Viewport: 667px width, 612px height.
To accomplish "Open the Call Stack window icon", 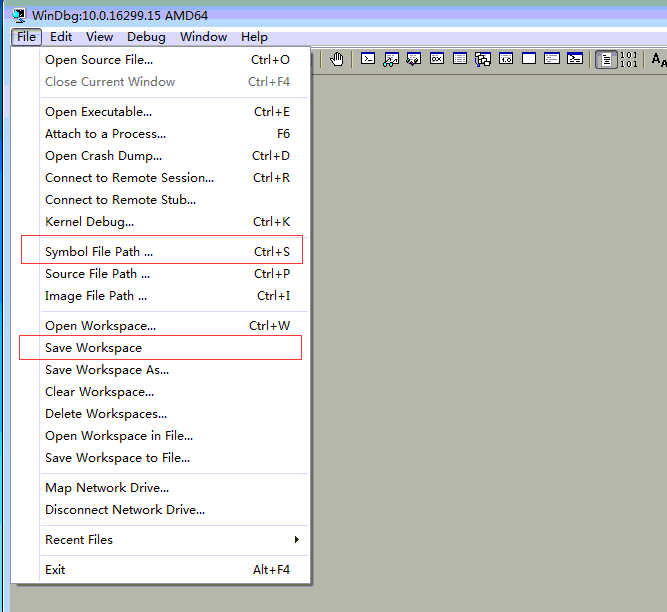I will point(483,59).
